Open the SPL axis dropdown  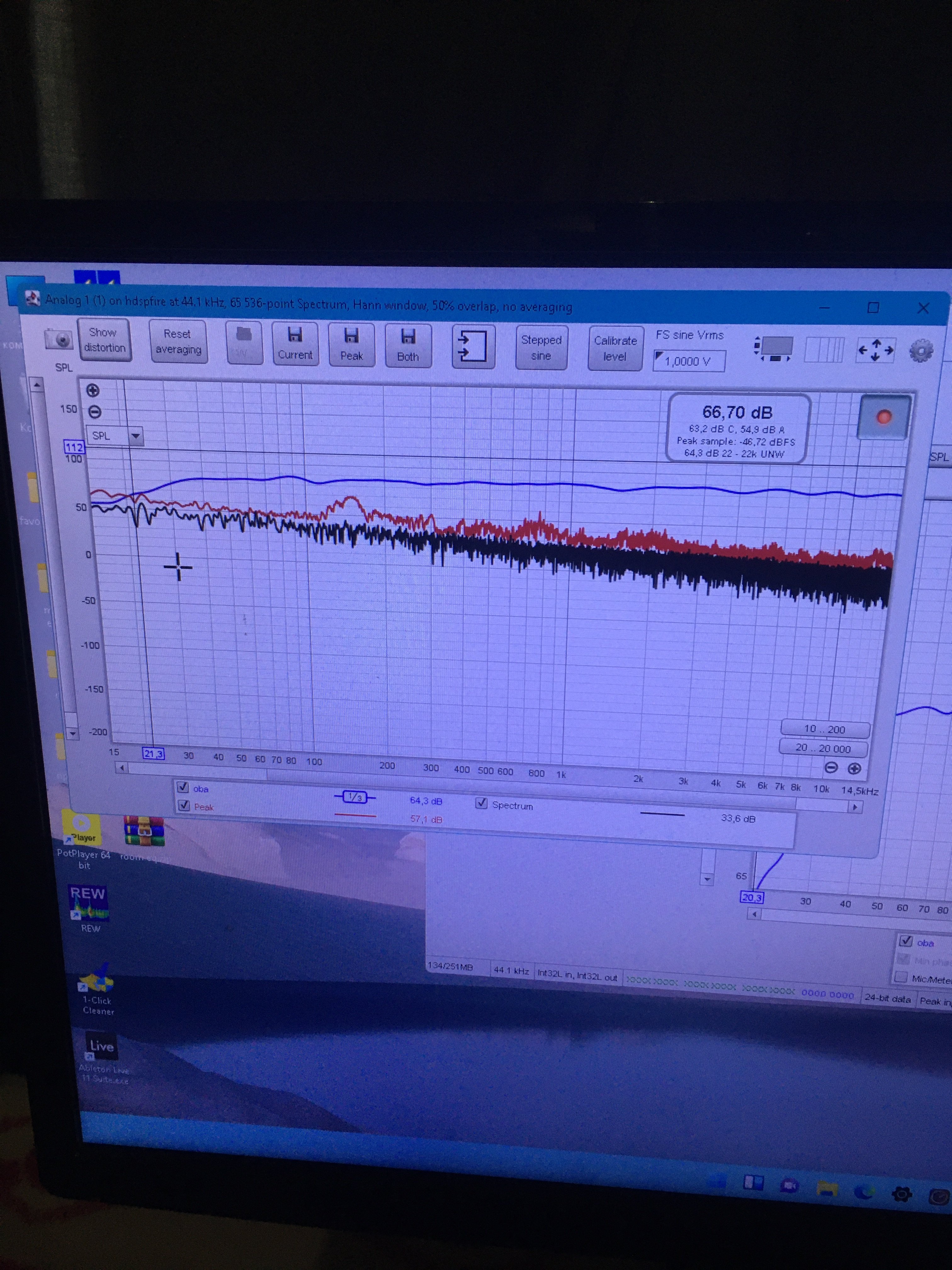pos(135,436)
